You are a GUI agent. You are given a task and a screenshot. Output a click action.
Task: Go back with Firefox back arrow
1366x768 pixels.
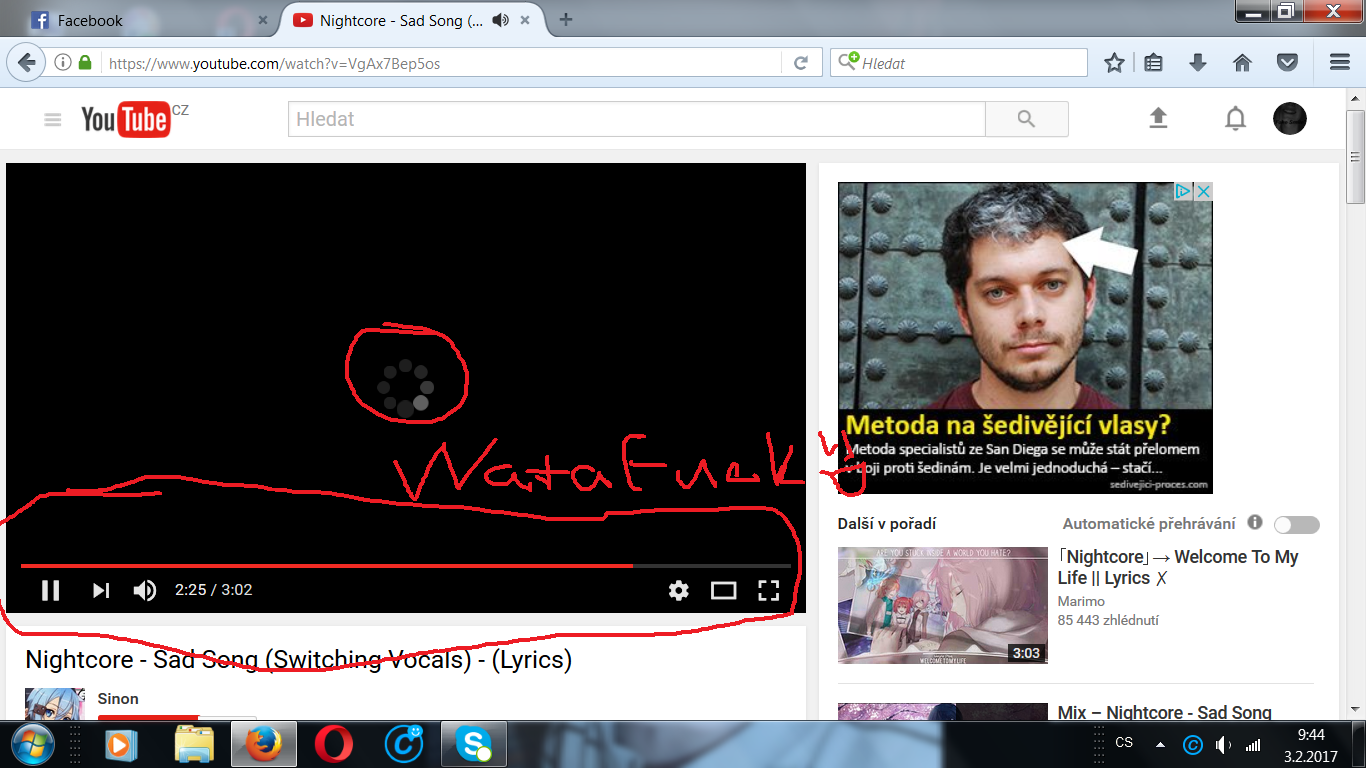pyautogui.click(x=26, y=62)
